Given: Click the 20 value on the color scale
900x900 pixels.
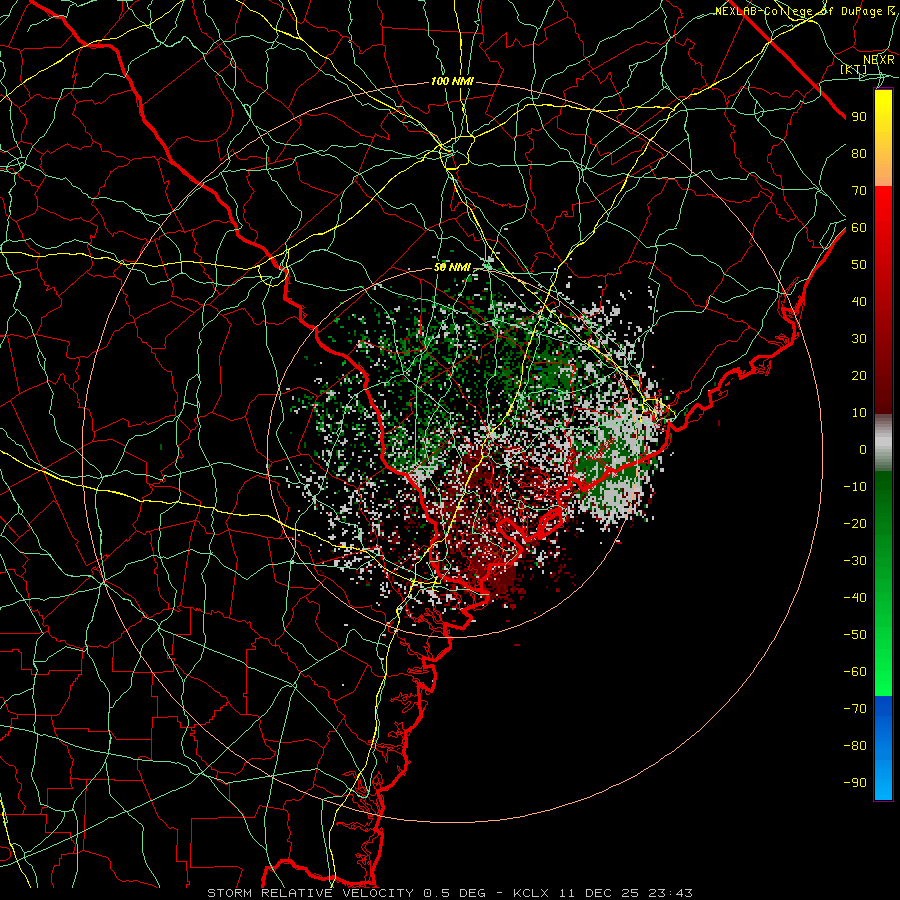Looking at the screenshot, I should pyautogui.click(x=859, y=375).
